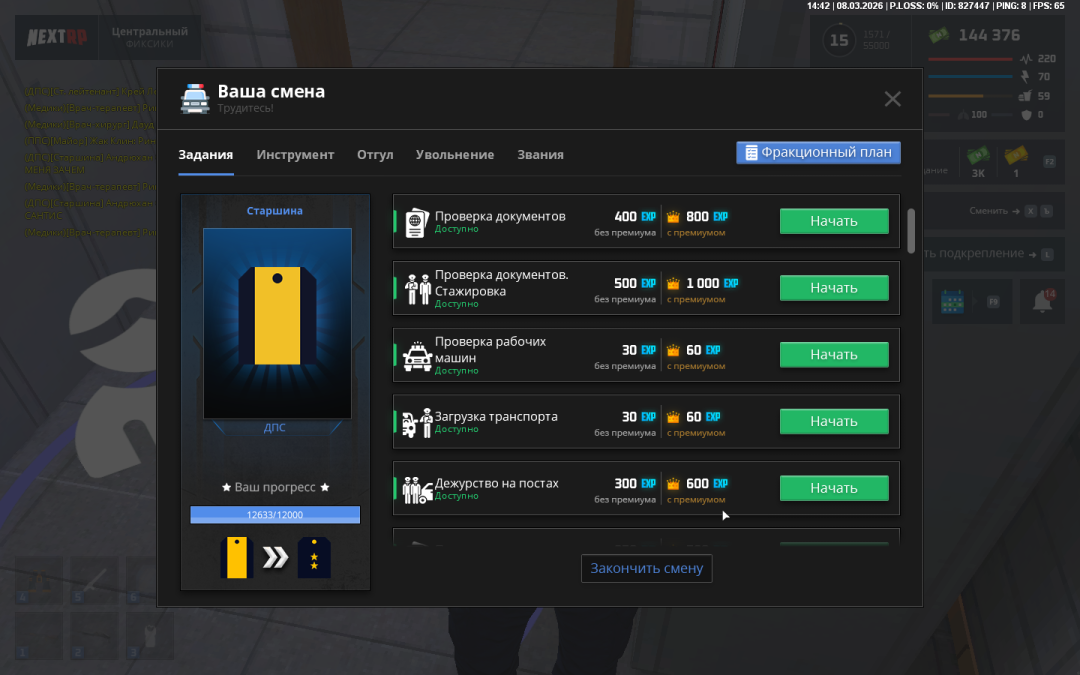This screenshot has width=1080, height=675.
Task: Click the Старшина rank card image
Action: click(x=277, y=323)
